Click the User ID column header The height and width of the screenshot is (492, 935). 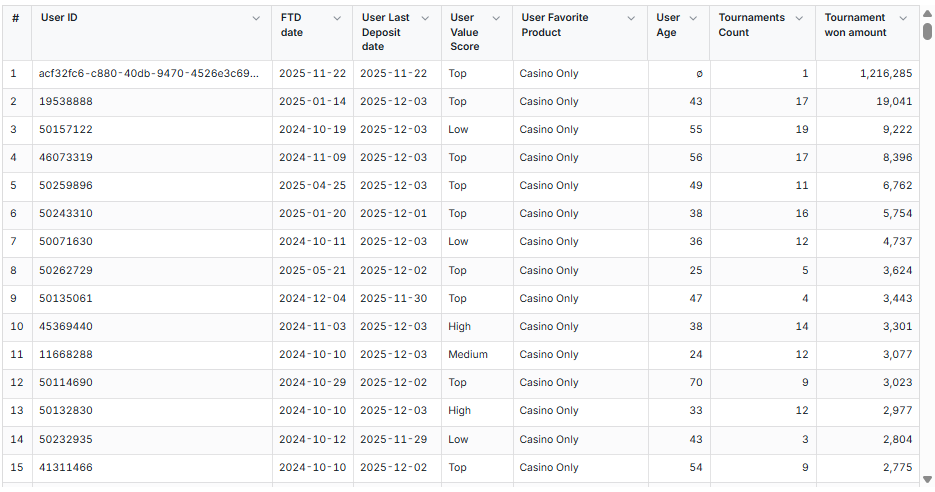tap(59, 18)
